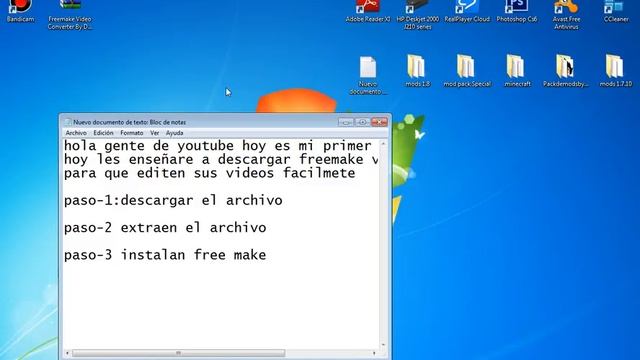Open HP Deskjet 2000 J210 series shortcut

418,15
